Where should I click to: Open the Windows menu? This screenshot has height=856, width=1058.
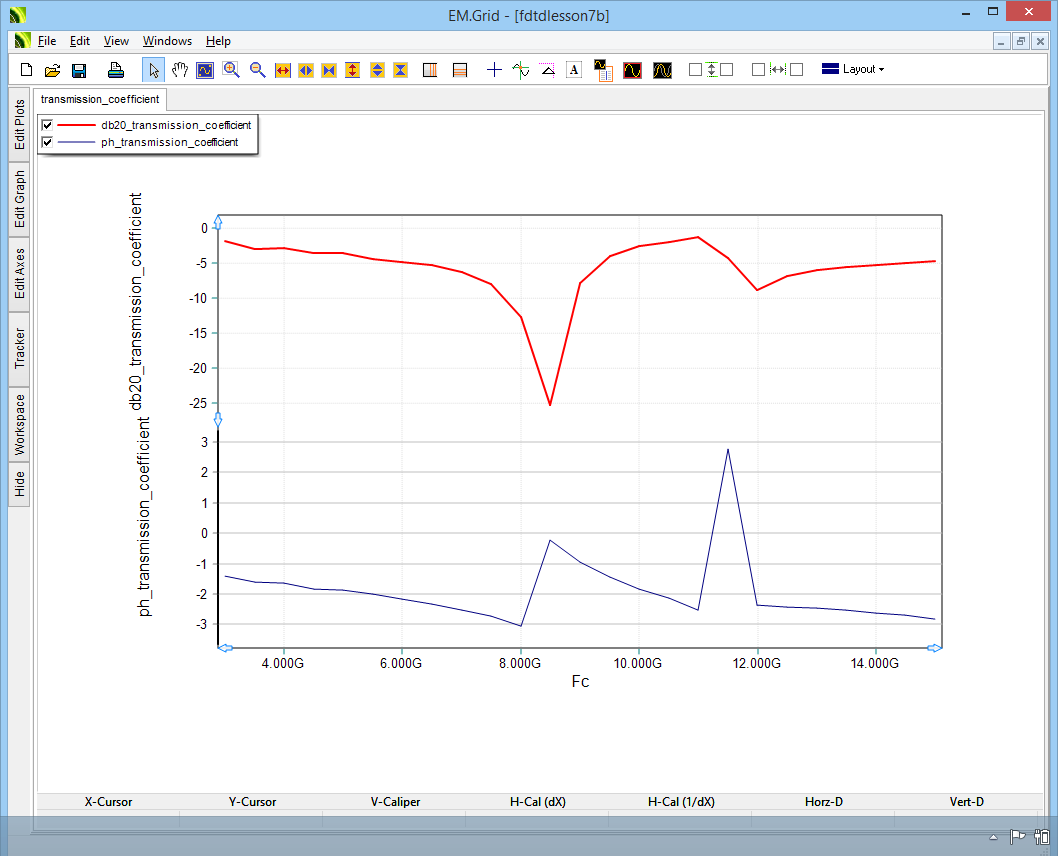[167, 41]
